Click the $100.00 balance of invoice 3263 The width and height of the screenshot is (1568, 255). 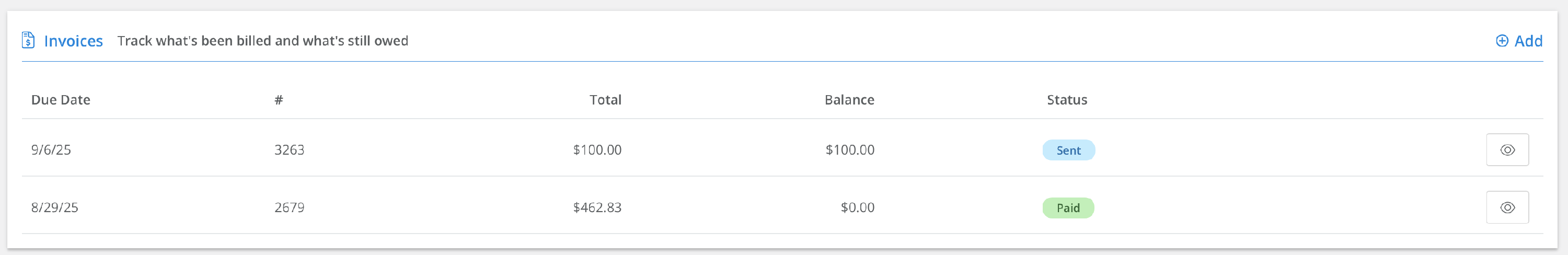pos(850,150)
